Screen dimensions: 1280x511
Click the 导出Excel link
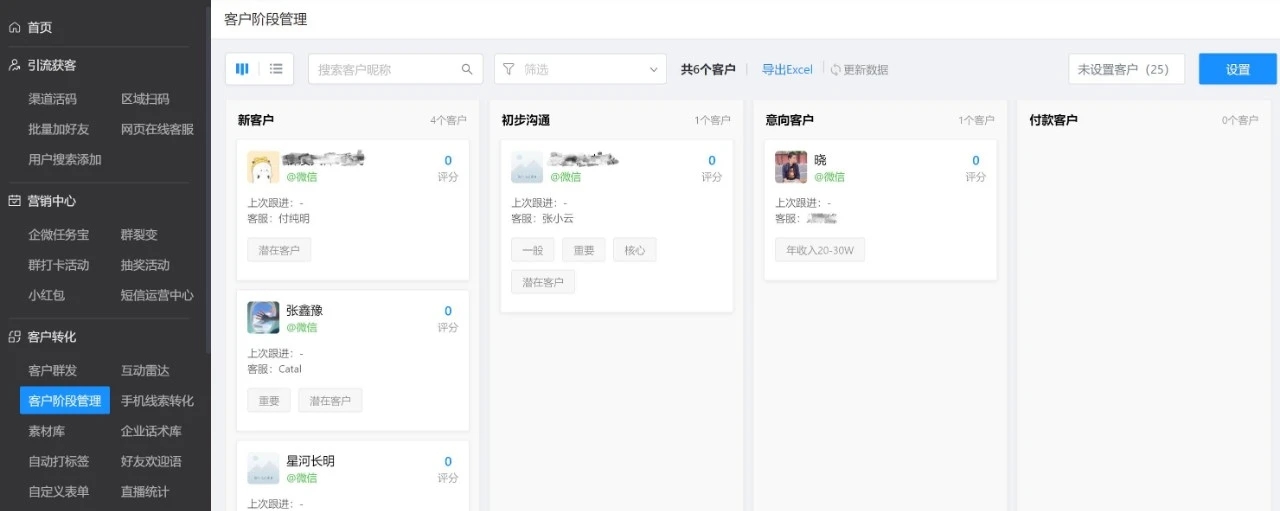pyautogui.click(x=787, y=70)
